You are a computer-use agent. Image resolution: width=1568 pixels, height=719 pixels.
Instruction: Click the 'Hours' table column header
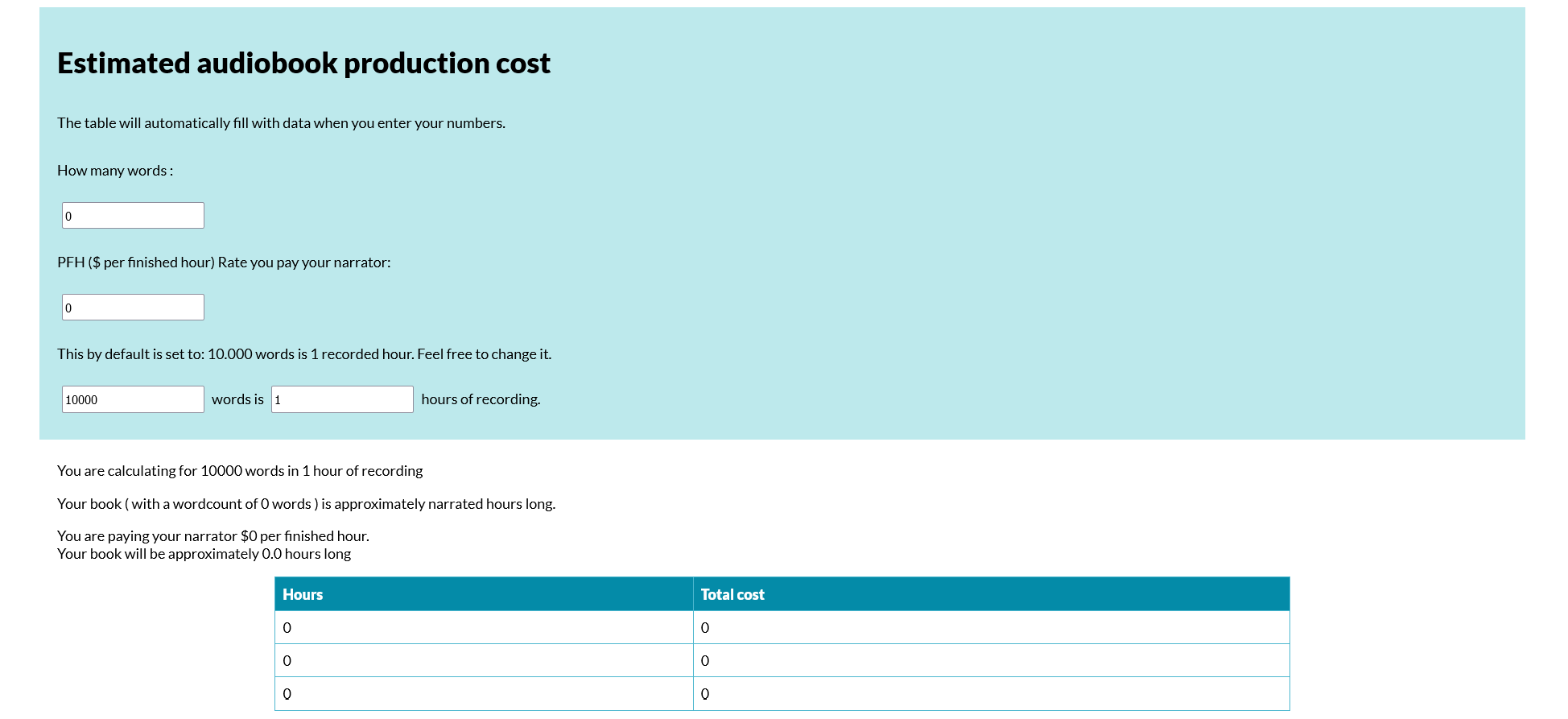pos(484,594)
